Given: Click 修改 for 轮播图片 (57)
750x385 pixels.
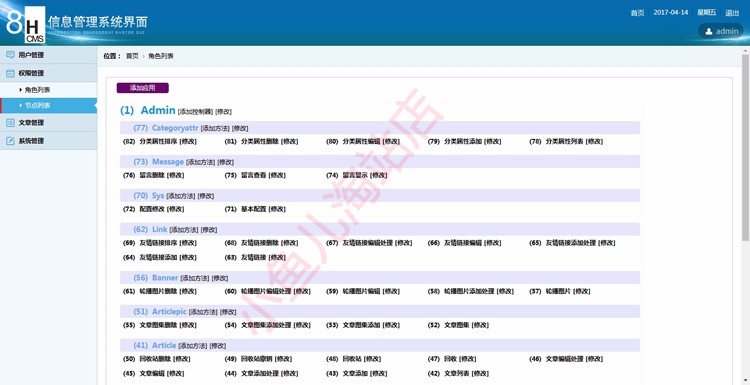Looking at the screenshot, I should point(582,291).
